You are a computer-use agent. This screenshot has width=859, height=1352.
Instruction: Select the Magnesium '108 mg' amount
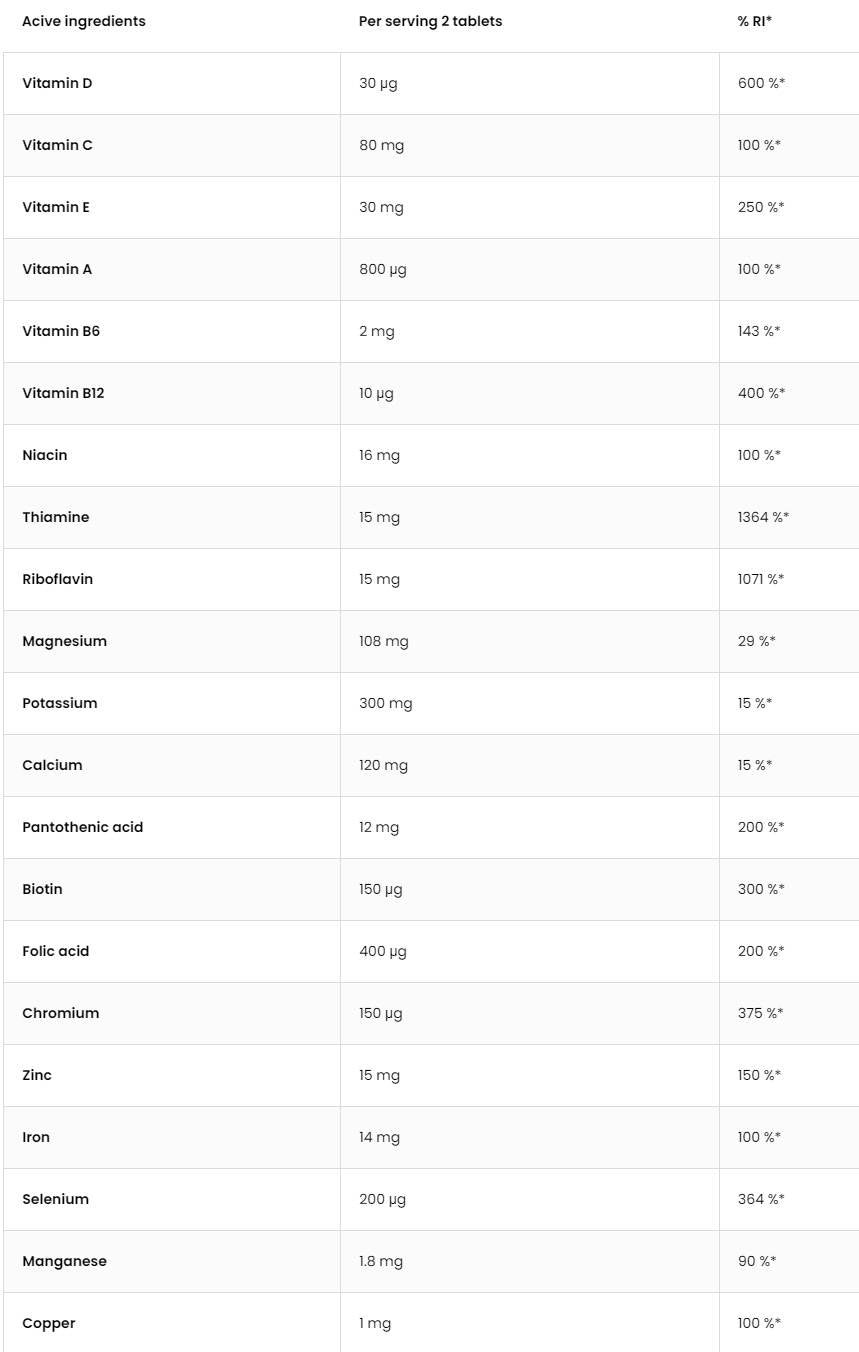click(x=383, y=641)
